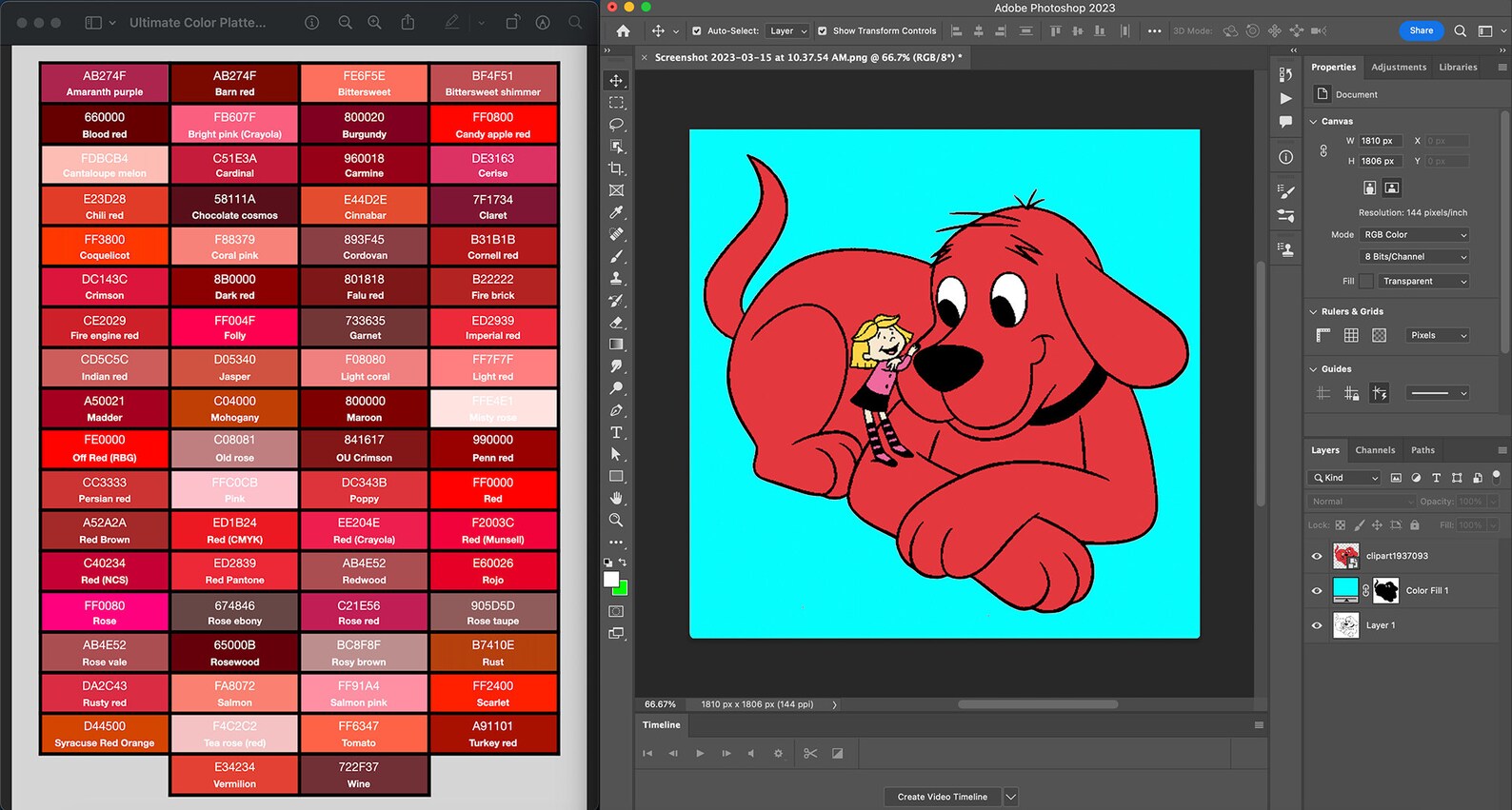The width and height of the screenshot is (1512, 810).
Task: Hide the Color Fill 1 layer
Action: tap(1317, 591)
